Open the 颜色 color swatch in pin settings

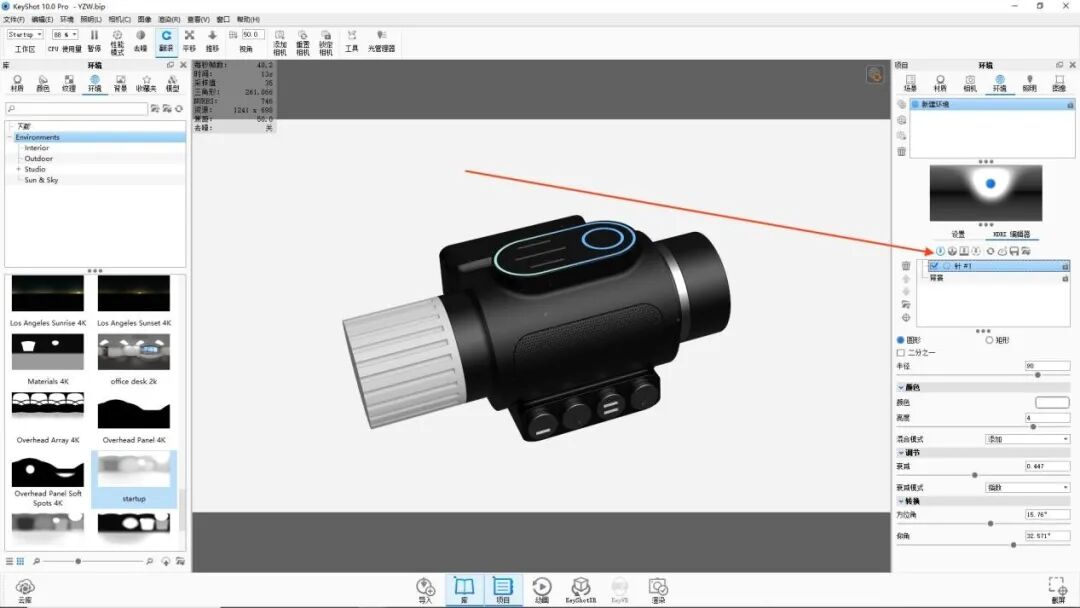pos(1052,401)
